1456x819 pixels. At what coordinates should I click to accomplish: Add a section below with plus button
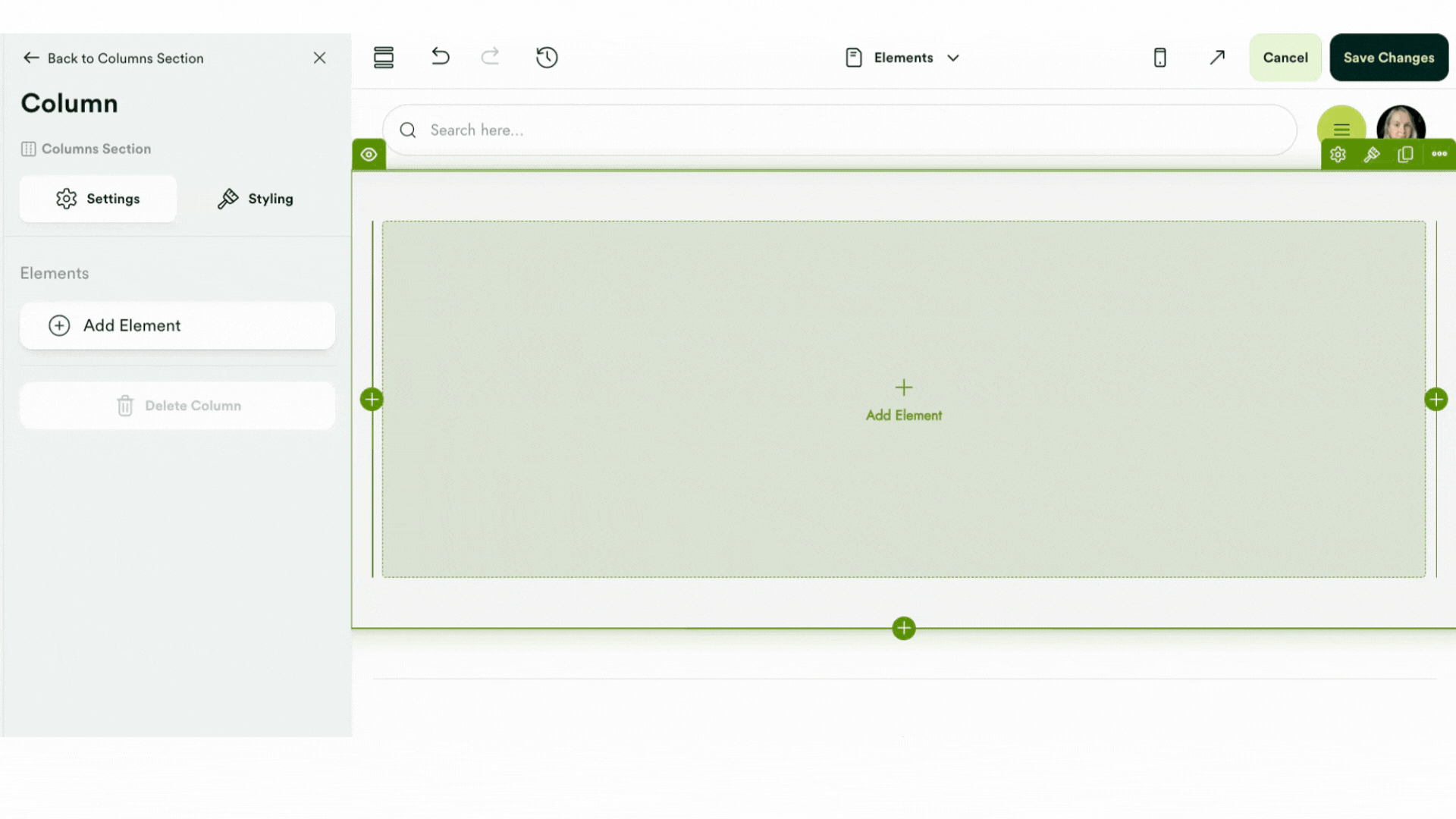point(904,629)
